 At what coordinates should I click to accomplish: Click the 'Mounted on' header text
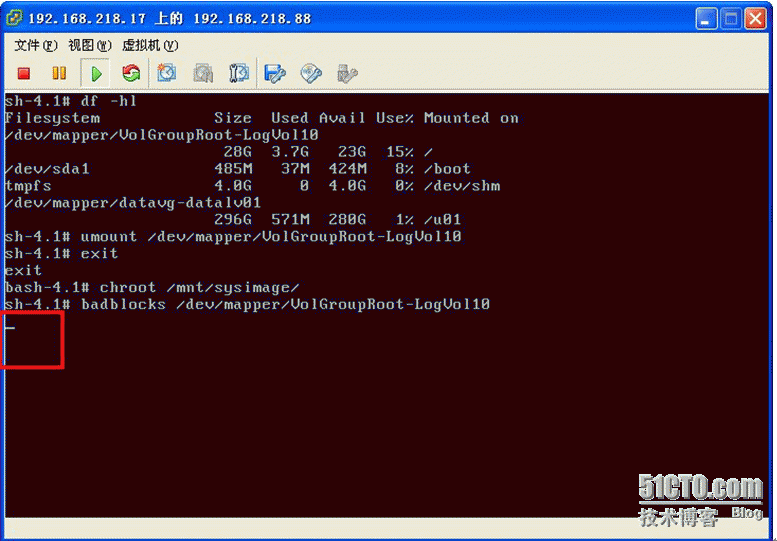(471, 118)
